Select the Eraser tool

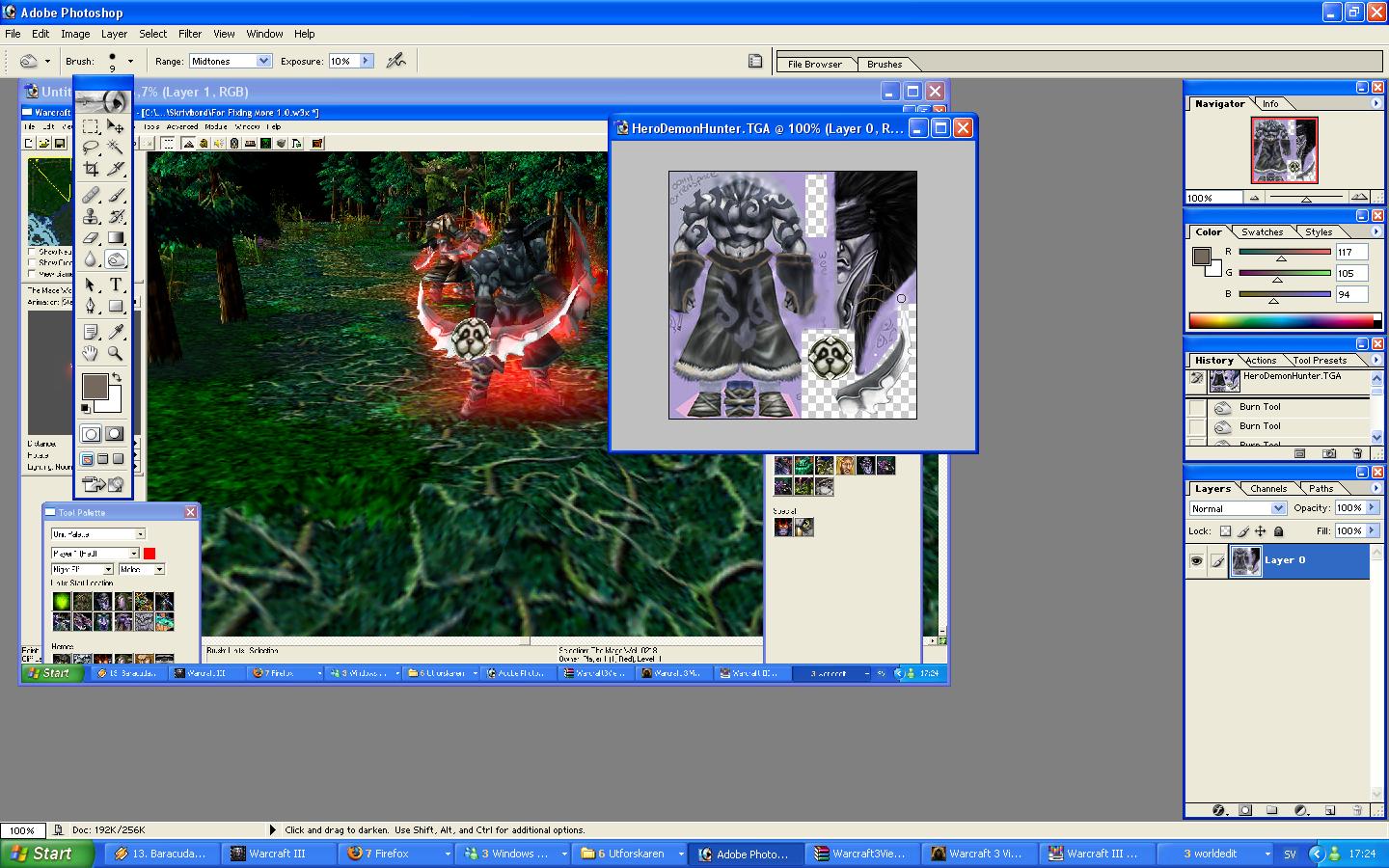[x=91, y=237]
